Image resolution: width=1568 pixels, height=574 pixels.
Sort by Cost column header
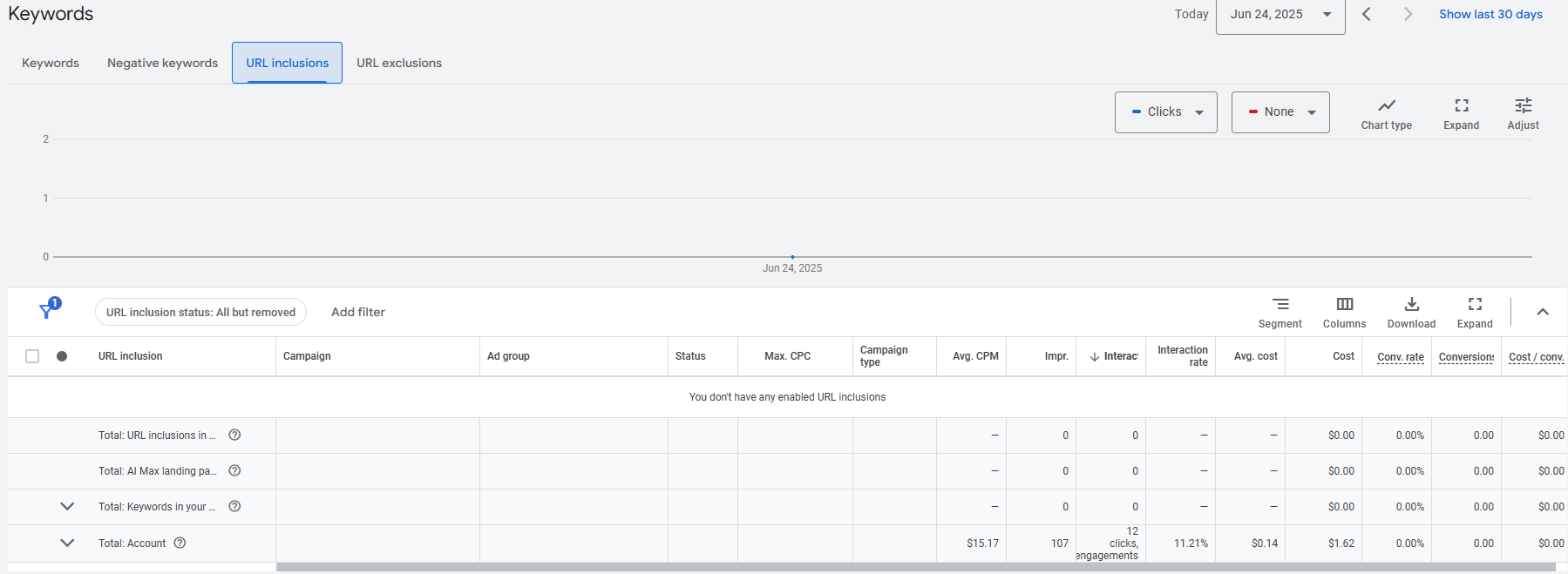click(1343, 356)
